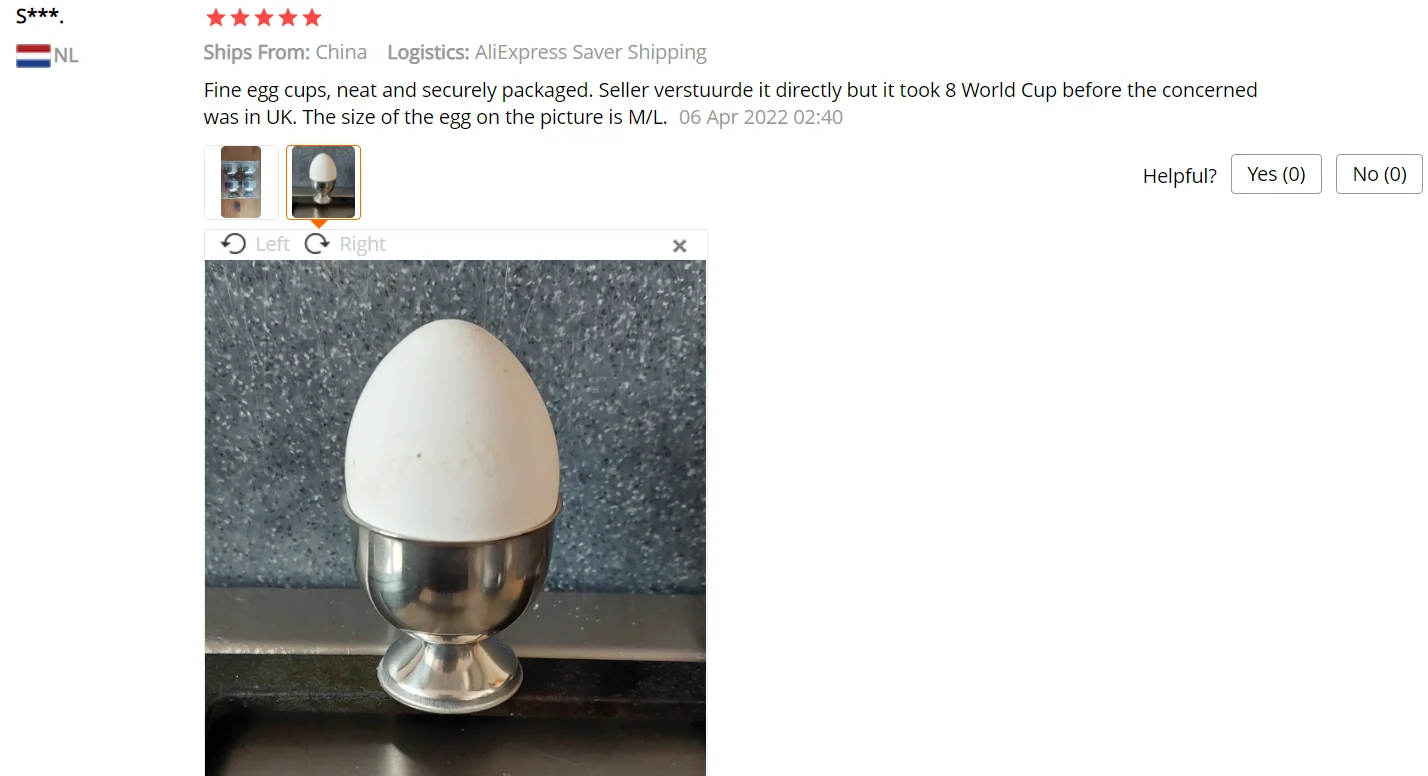Screen dimensions: 1428x776
Task: Click the NL country label
Action: (66, 55)
